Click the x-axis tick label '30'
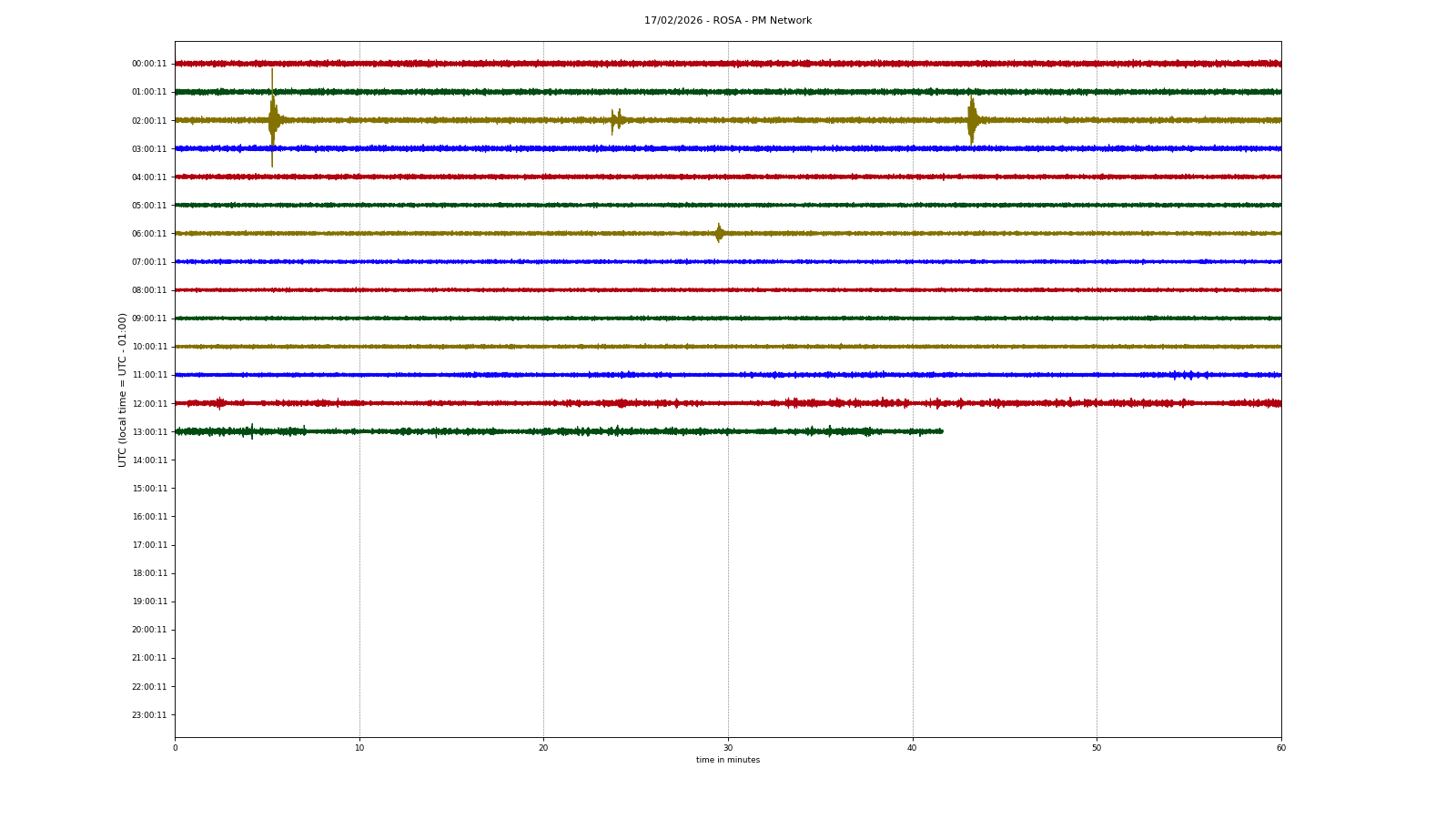The height and width of the screenshot is (819, 1456). (728, 748)
